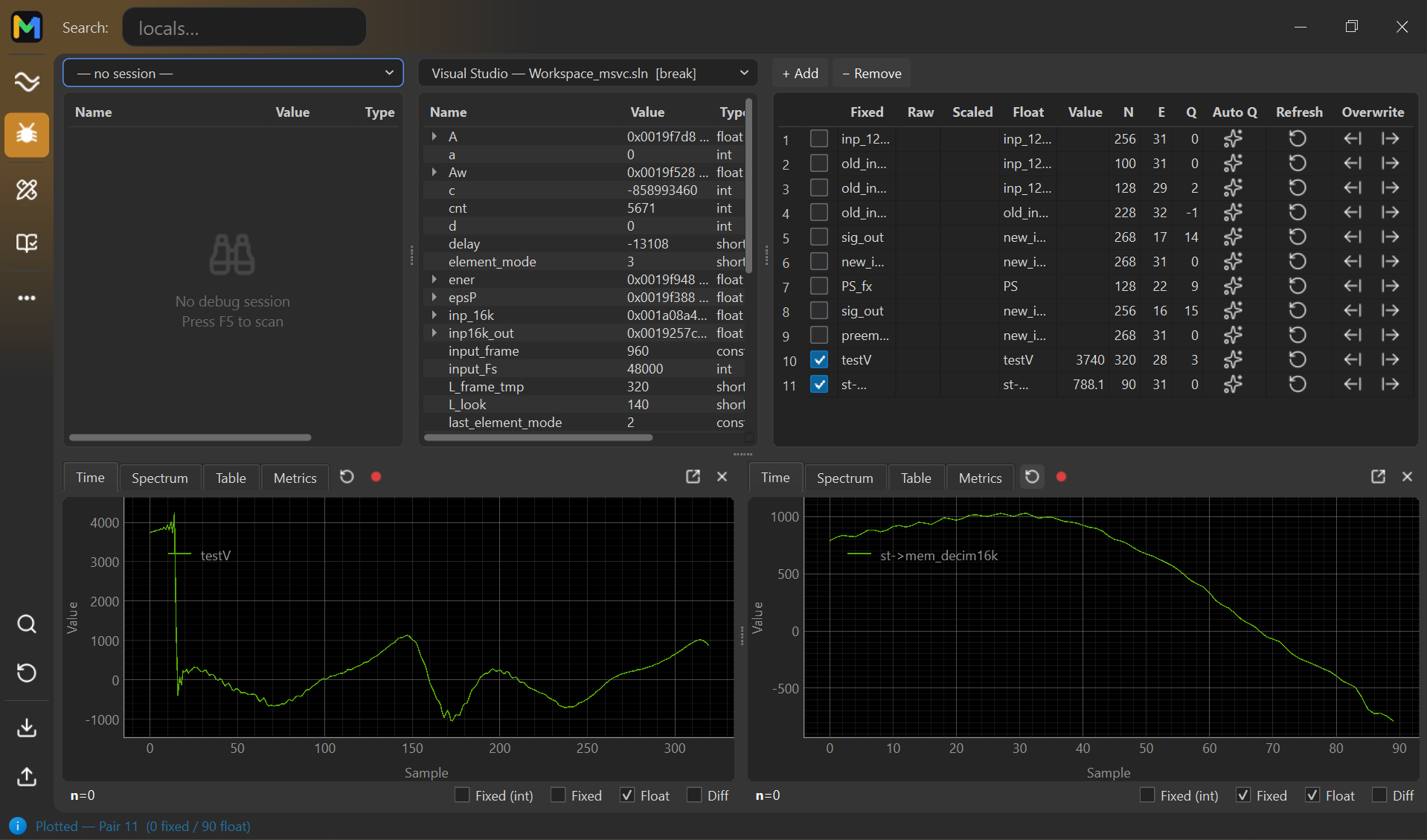Click the Auto Q sparkle for row 10 testV
Image resolution: width=1427 pixels, height=840 pixels.
tap(1233, 360)
